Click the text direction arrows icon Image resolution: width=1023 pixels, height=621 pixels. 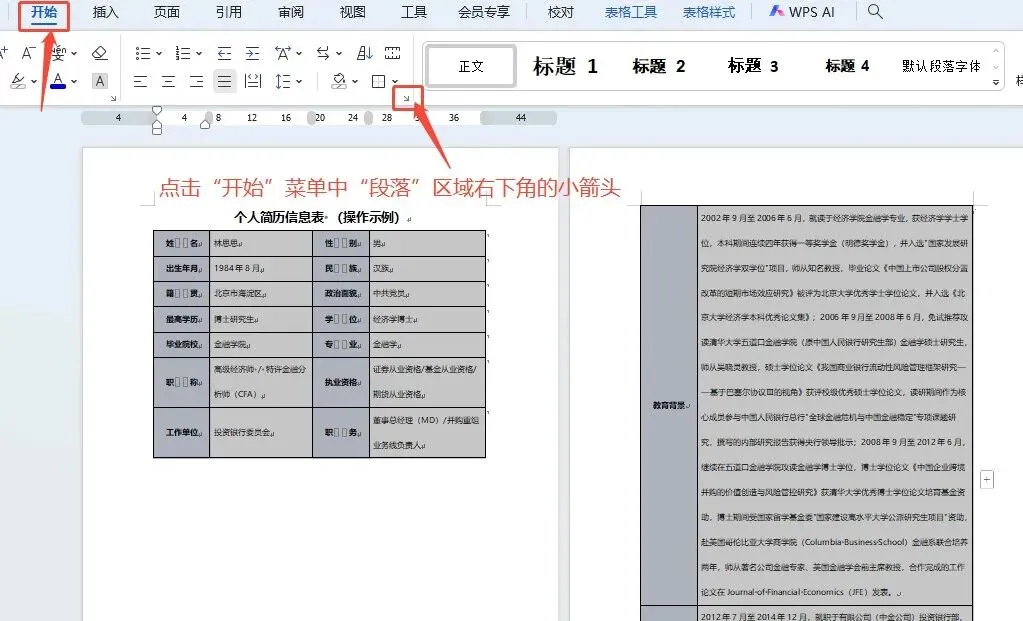(323, 53)
